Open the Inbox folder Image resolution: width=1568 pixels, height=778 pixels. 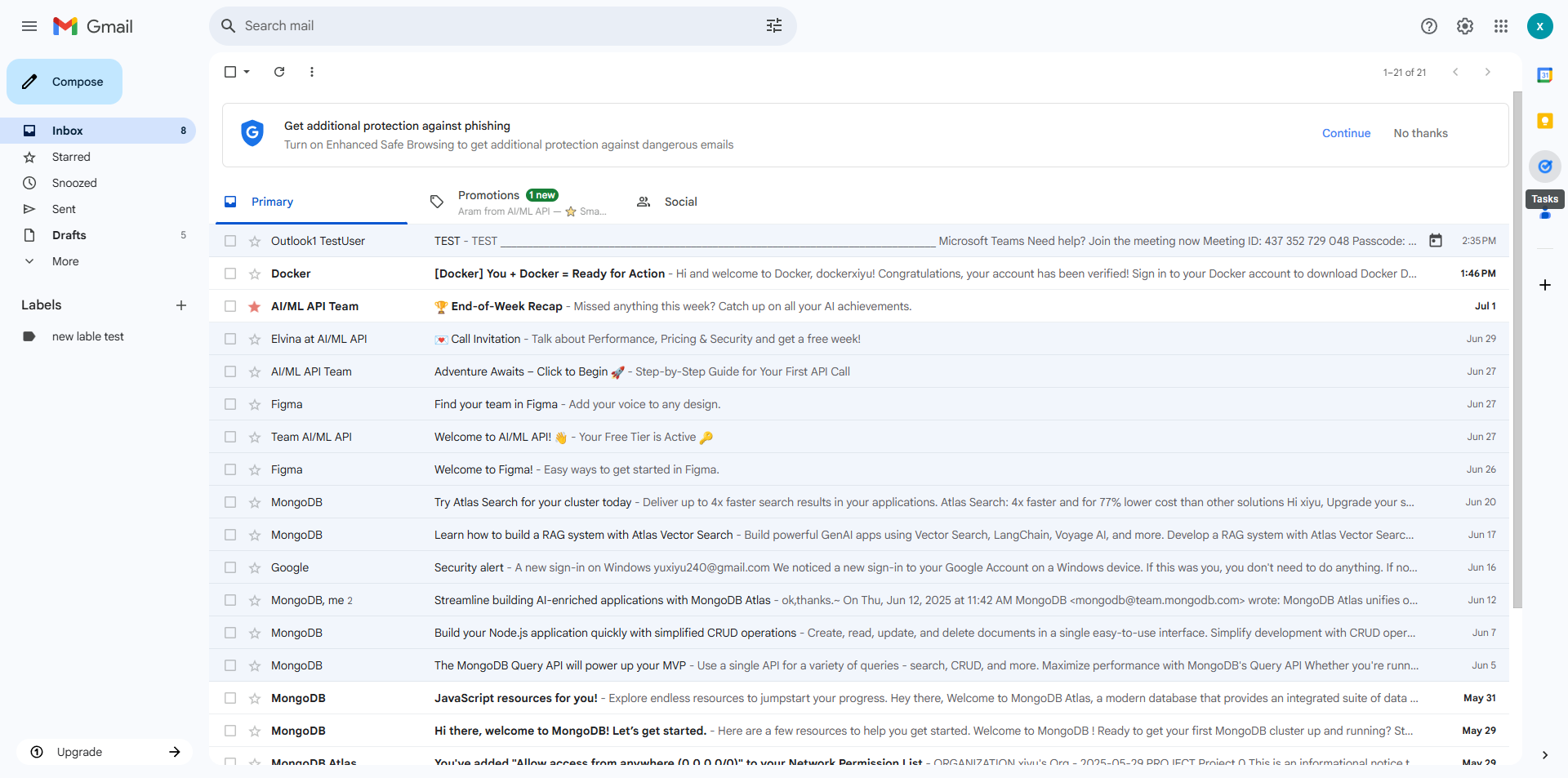point(98,131)
